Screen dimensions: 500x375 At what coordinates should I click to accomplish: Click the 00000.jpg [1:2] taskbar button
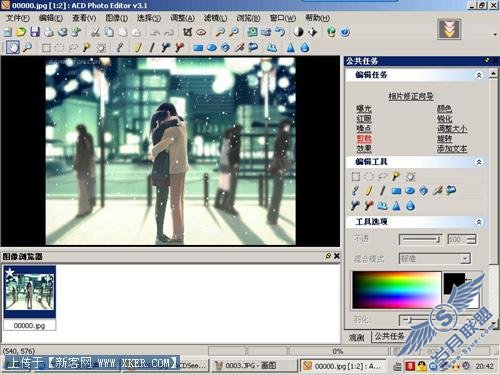[x=343, y=366]
